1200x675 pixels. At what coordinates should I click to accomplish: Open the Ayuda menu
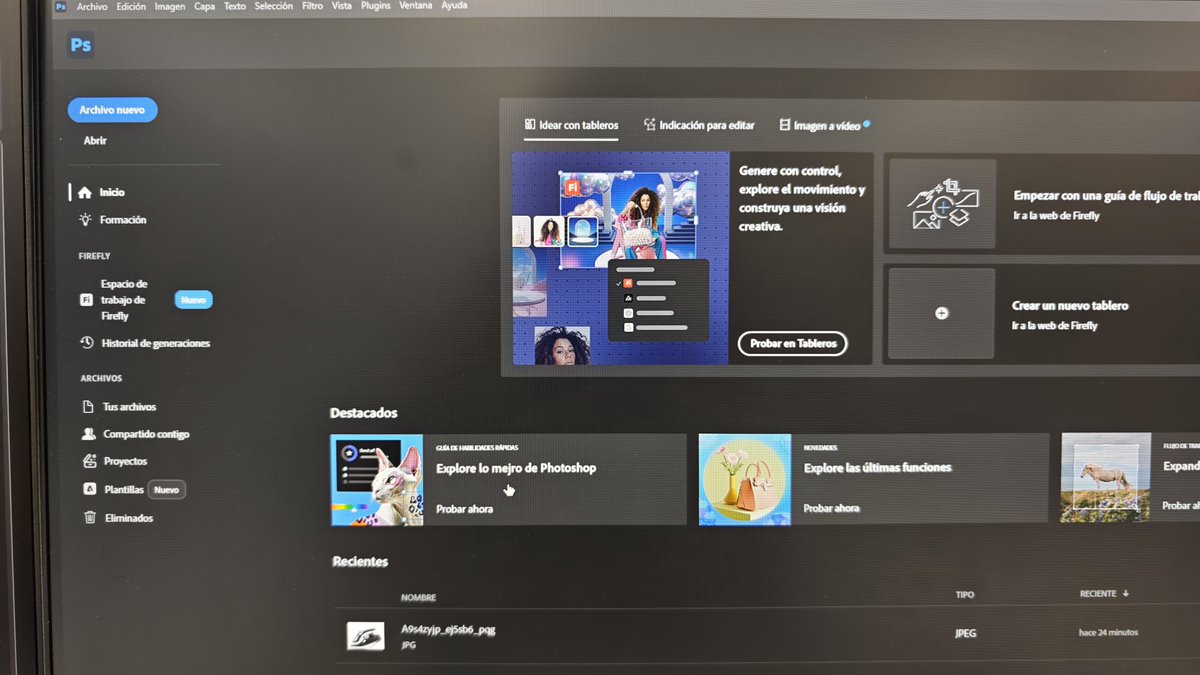(454, 6)
